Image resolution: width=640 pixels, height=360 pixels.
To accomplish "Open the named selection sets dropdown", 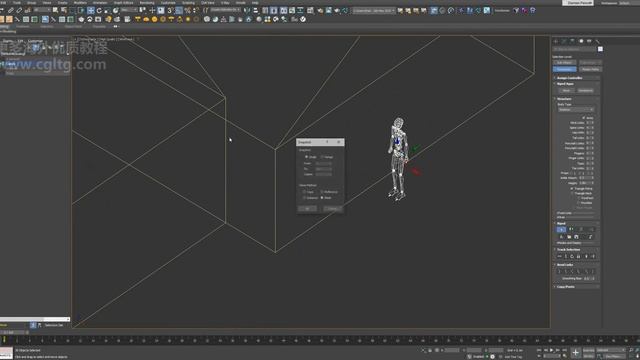I will click(x=225, y=10).
